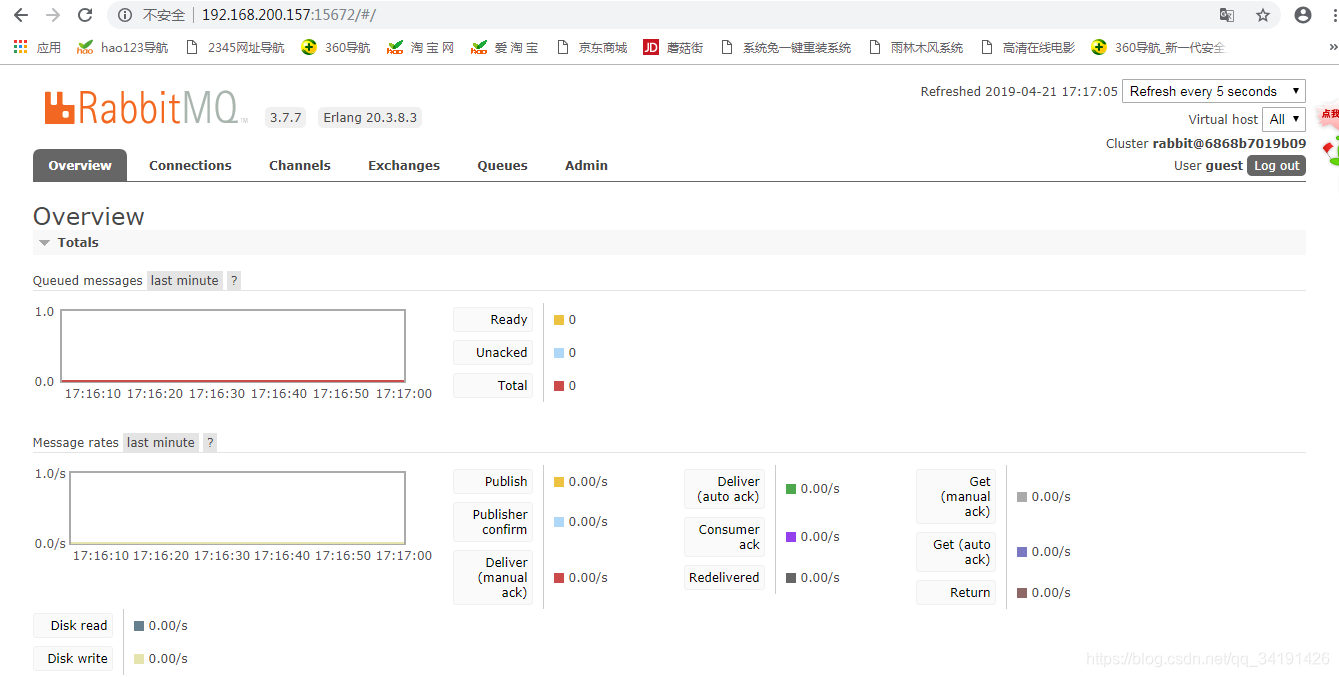Click the site info 'not secure' icon
1339x677 pixels.
click(x=125, y=15)
